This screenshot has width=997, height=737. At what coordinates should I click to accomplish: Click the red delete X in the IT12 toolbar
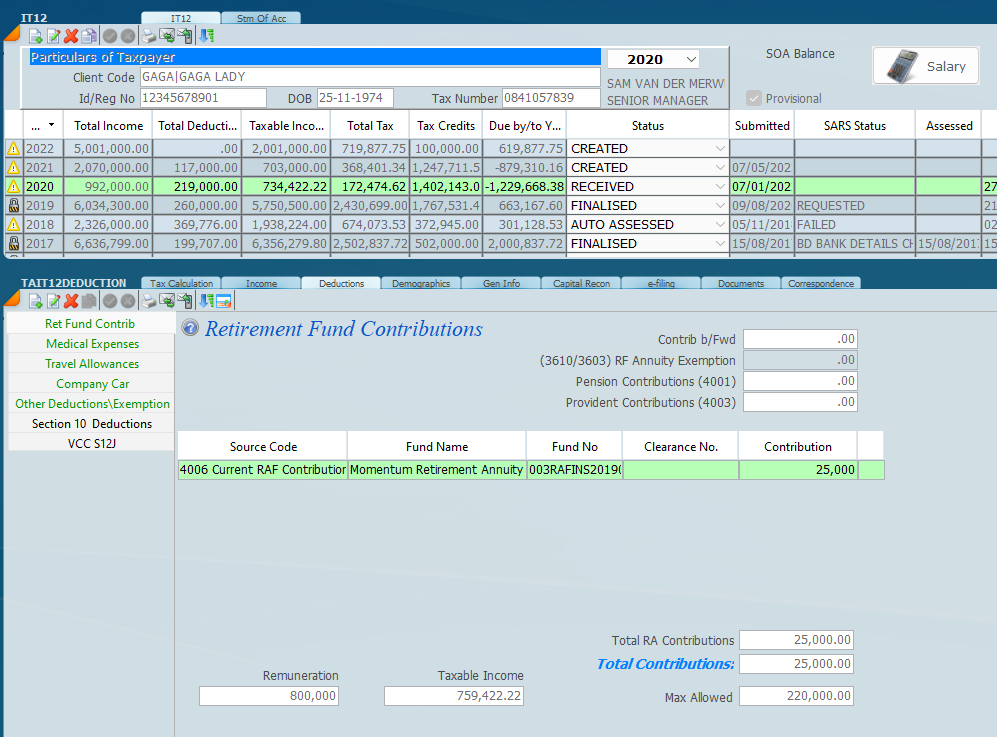point(72,36)
